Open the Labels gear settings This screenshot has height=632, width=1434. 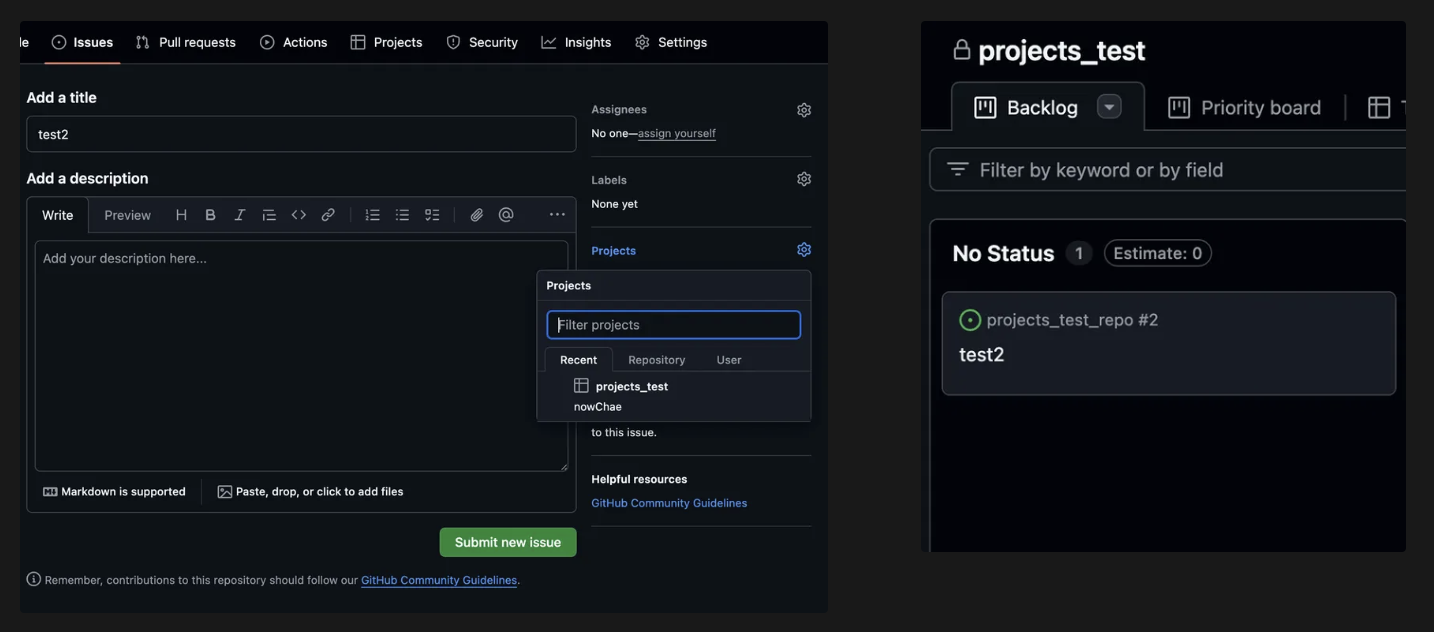pos(804,179)
